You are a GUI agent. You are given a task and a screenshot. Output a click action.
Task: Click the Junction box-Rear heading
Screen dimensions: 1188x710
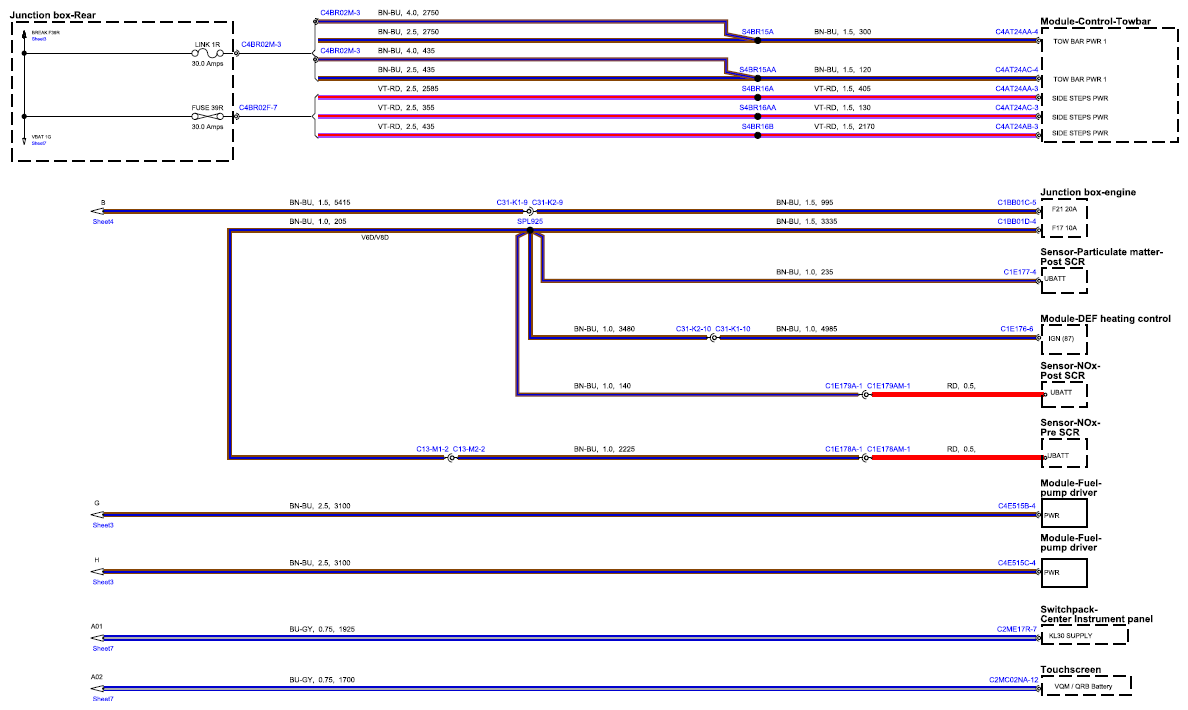(53, 15)
